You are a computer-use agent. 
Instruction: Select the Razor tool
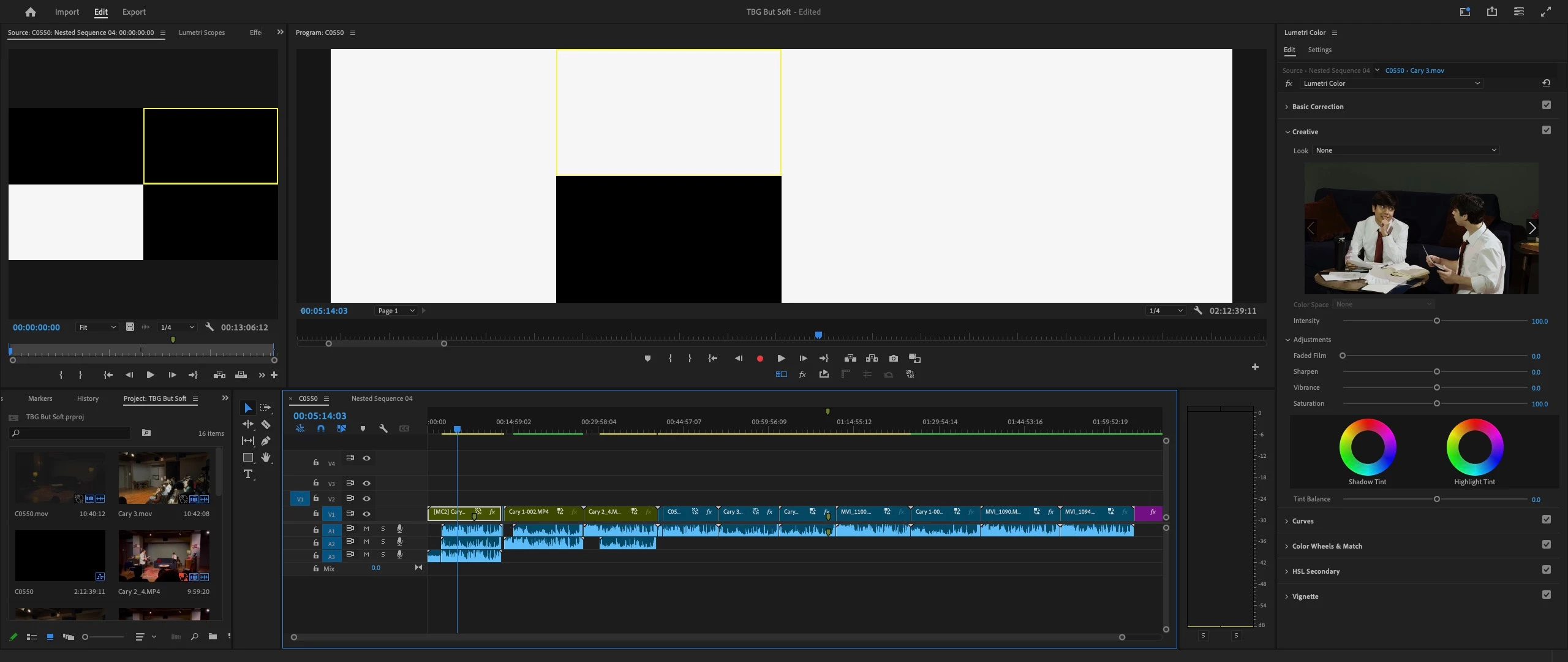(266, 424)
